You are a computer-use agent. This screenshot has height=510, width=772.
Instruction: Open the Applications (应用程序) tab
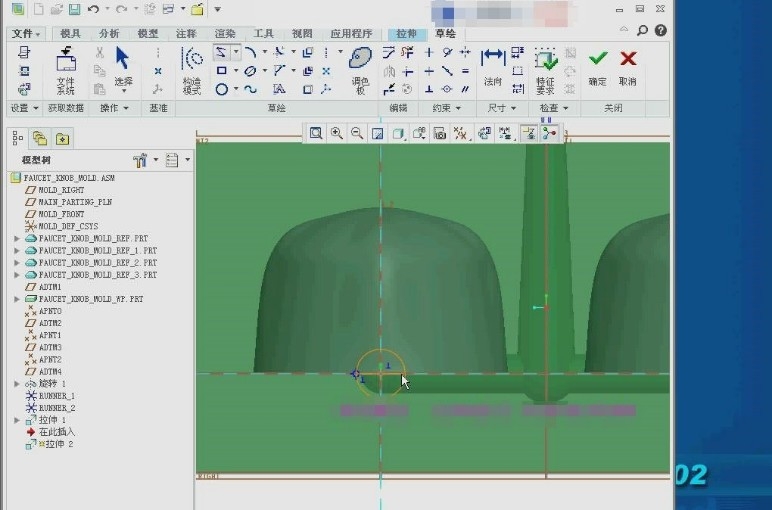[x=351, y=33]
